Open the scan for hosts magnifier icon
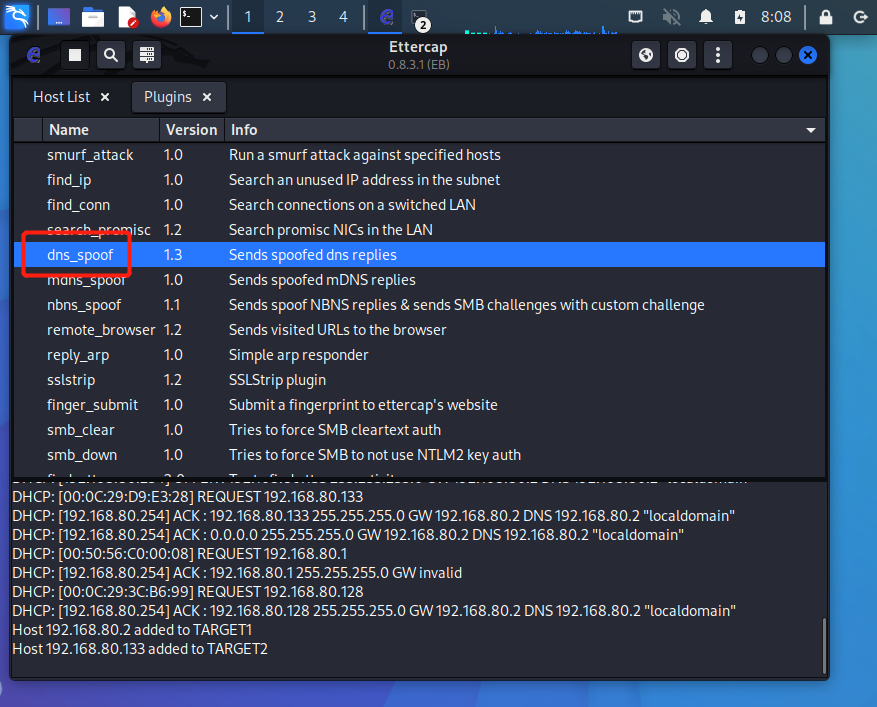877x707 pixels. pos(111,55)
